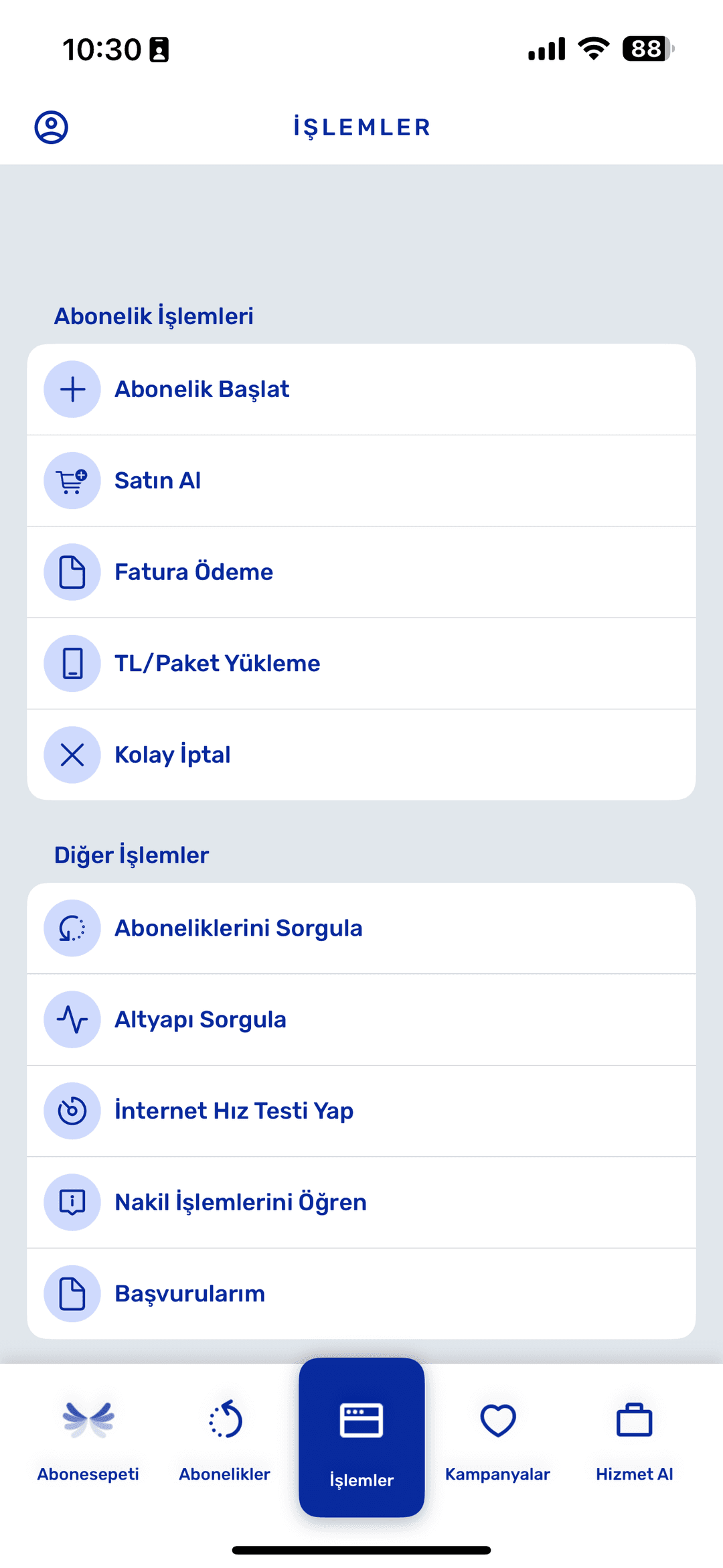Tap the X icon for Kolay İptal
Screen dimensions: 723x1568
pos(72,755)
